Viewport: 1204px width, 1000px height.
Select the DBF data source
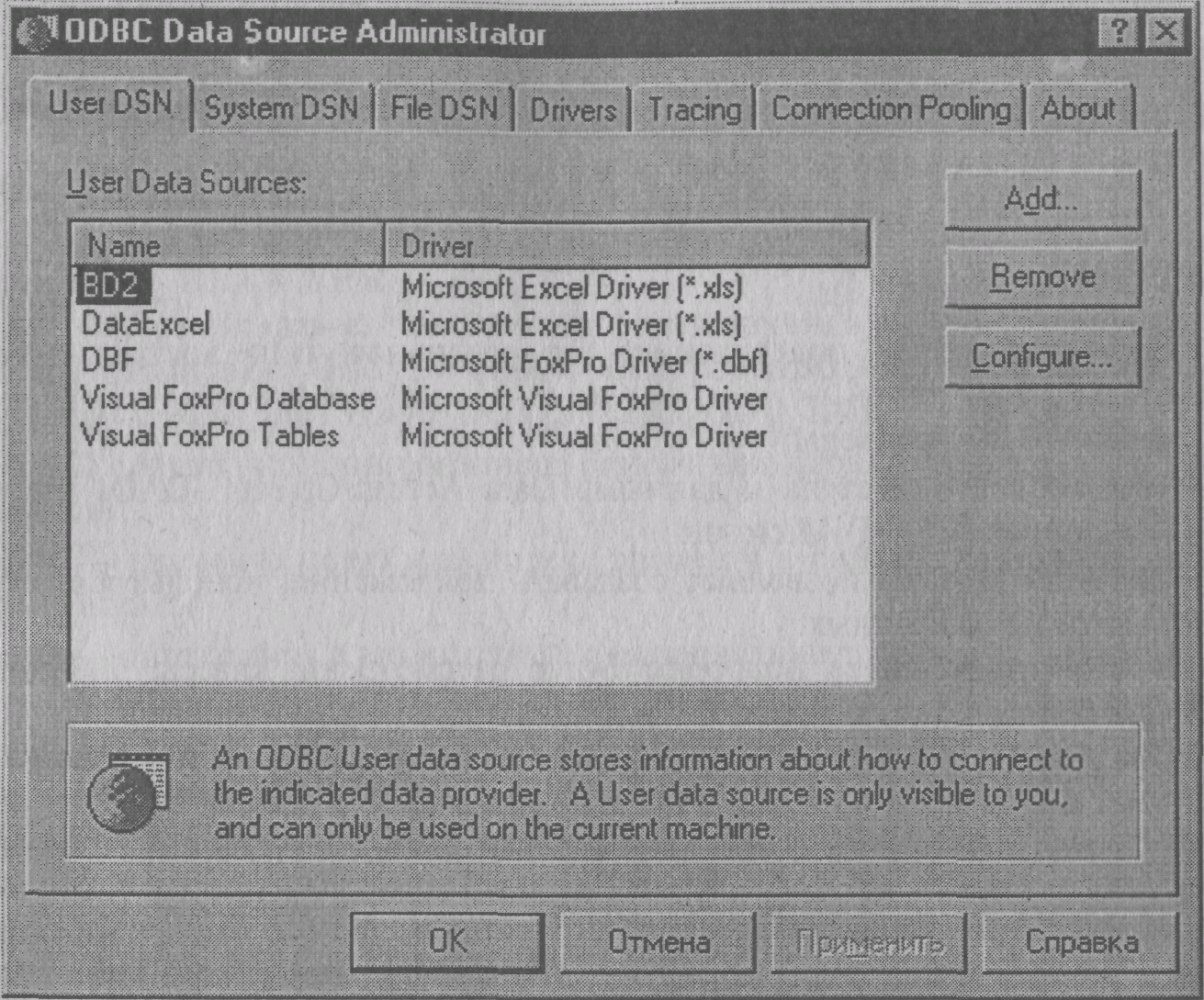coord(107,361)
